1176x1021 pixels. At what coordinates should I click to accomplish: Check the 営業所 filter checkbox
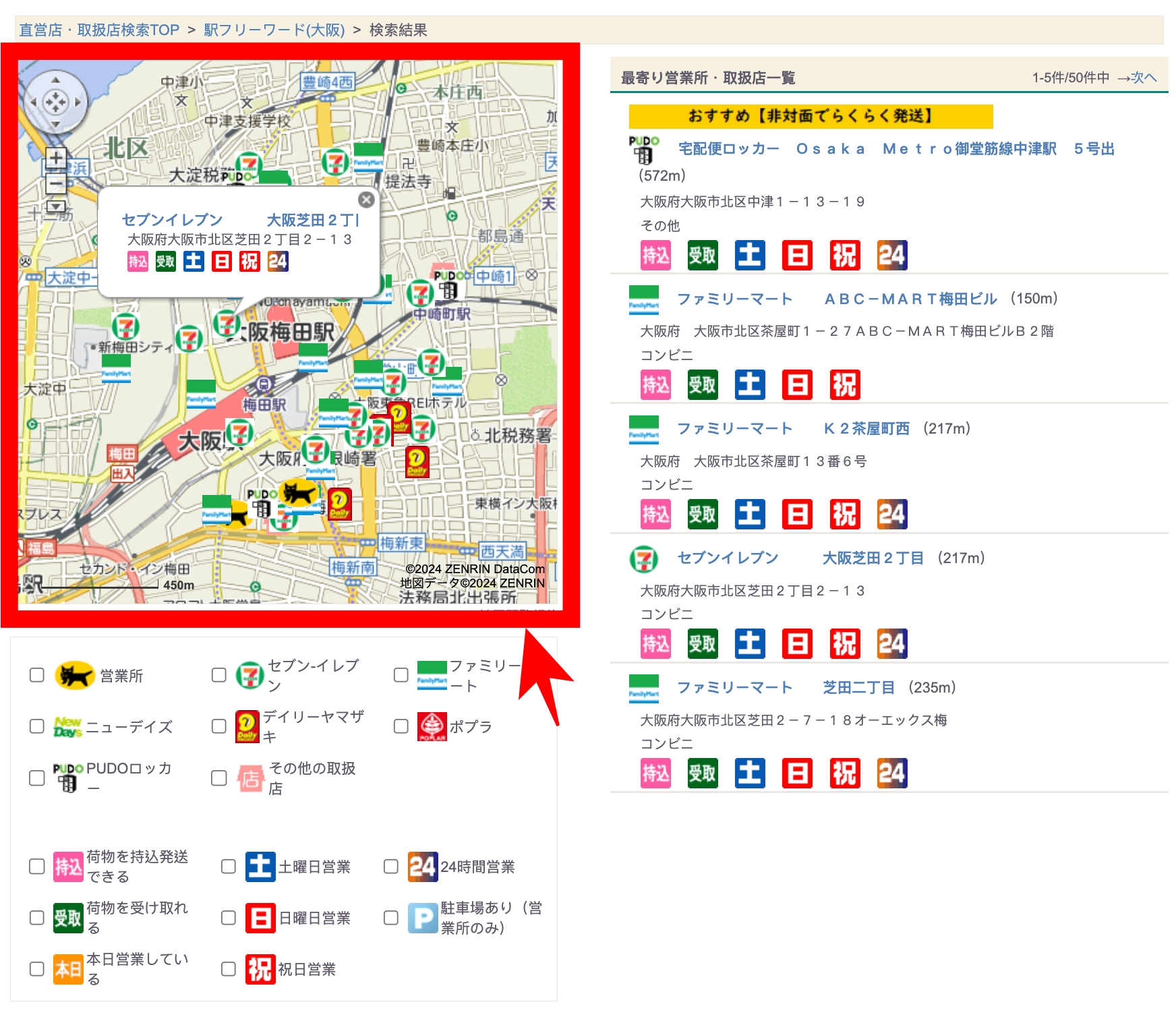click(x=37, y=675)
